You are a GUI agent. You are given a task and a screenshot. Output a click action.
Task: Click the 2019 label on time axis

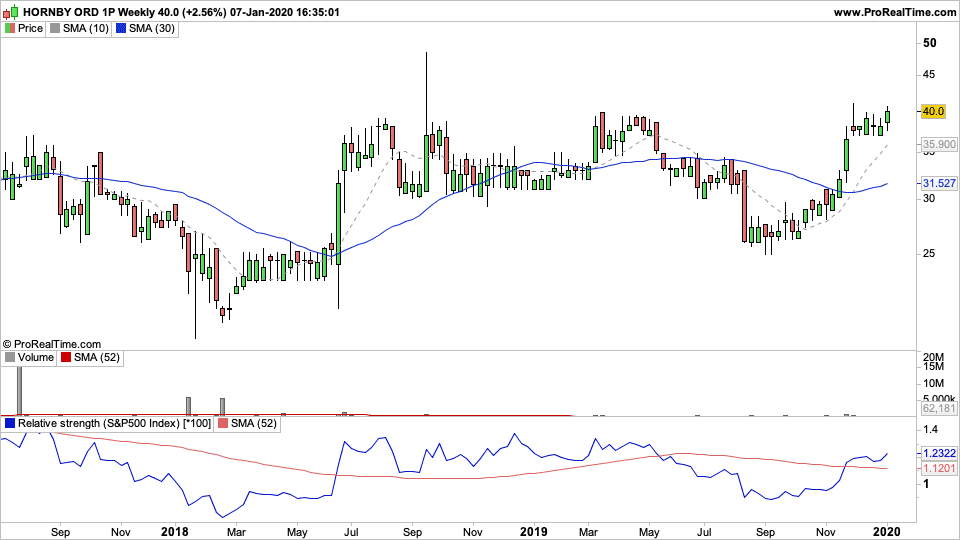pyautogui.click(x=533, y=532)
